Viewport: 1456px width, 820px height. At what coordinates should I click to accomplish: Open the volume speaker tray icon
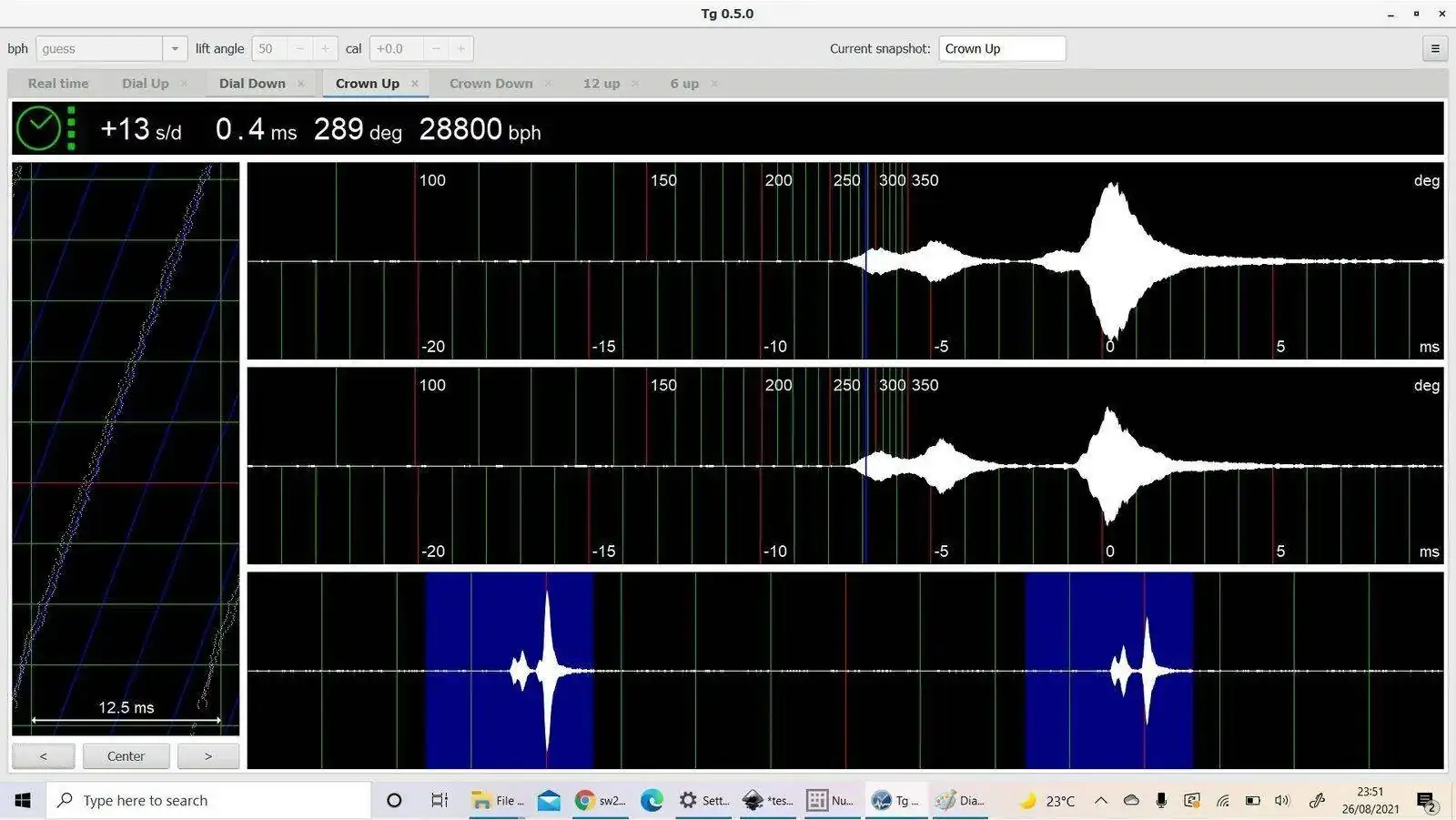pyautogui.click(x=1282, y=801)
